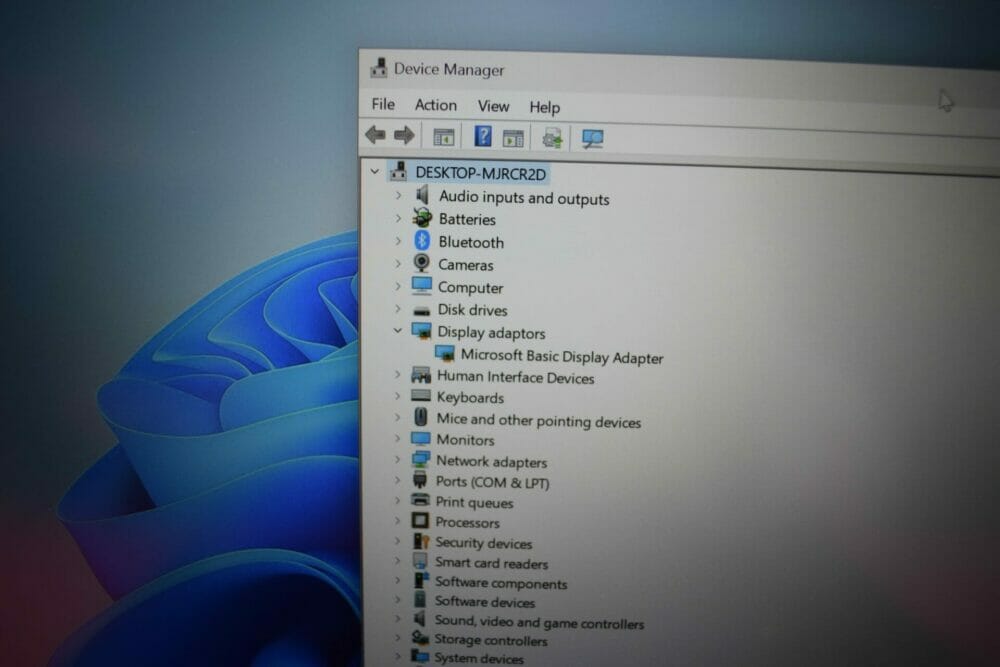Click the Batteries category icon
This screenshot has height=667, width=1000.
(422, 217)
